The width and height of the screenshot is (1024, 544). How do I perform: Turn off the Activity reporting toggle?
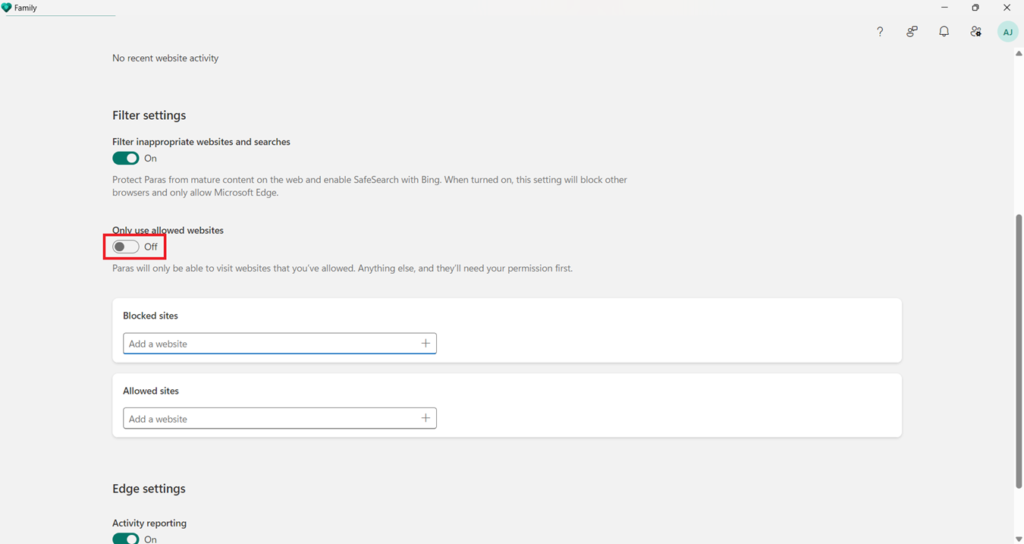tap(125, 539)
